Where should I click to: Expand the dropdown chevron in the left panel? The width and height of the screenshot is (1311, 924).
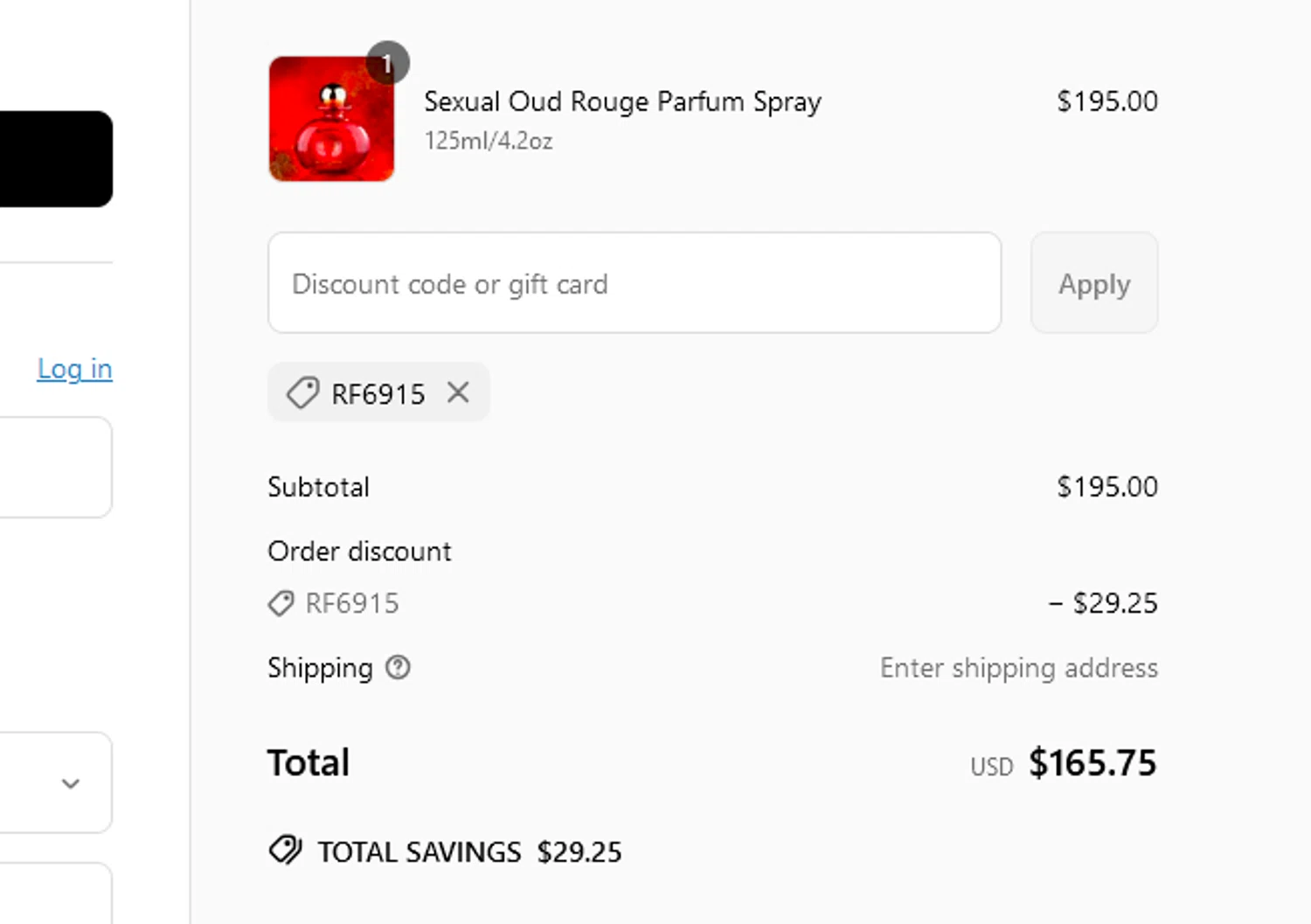(x=71, y=783)
